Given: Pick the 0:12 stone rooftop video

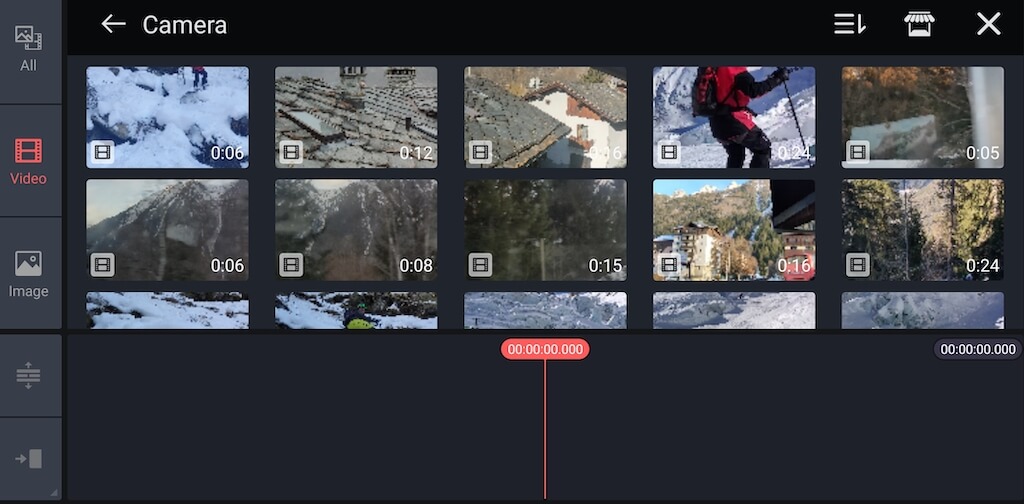Looking at the screenshot, I should (356, 117).
